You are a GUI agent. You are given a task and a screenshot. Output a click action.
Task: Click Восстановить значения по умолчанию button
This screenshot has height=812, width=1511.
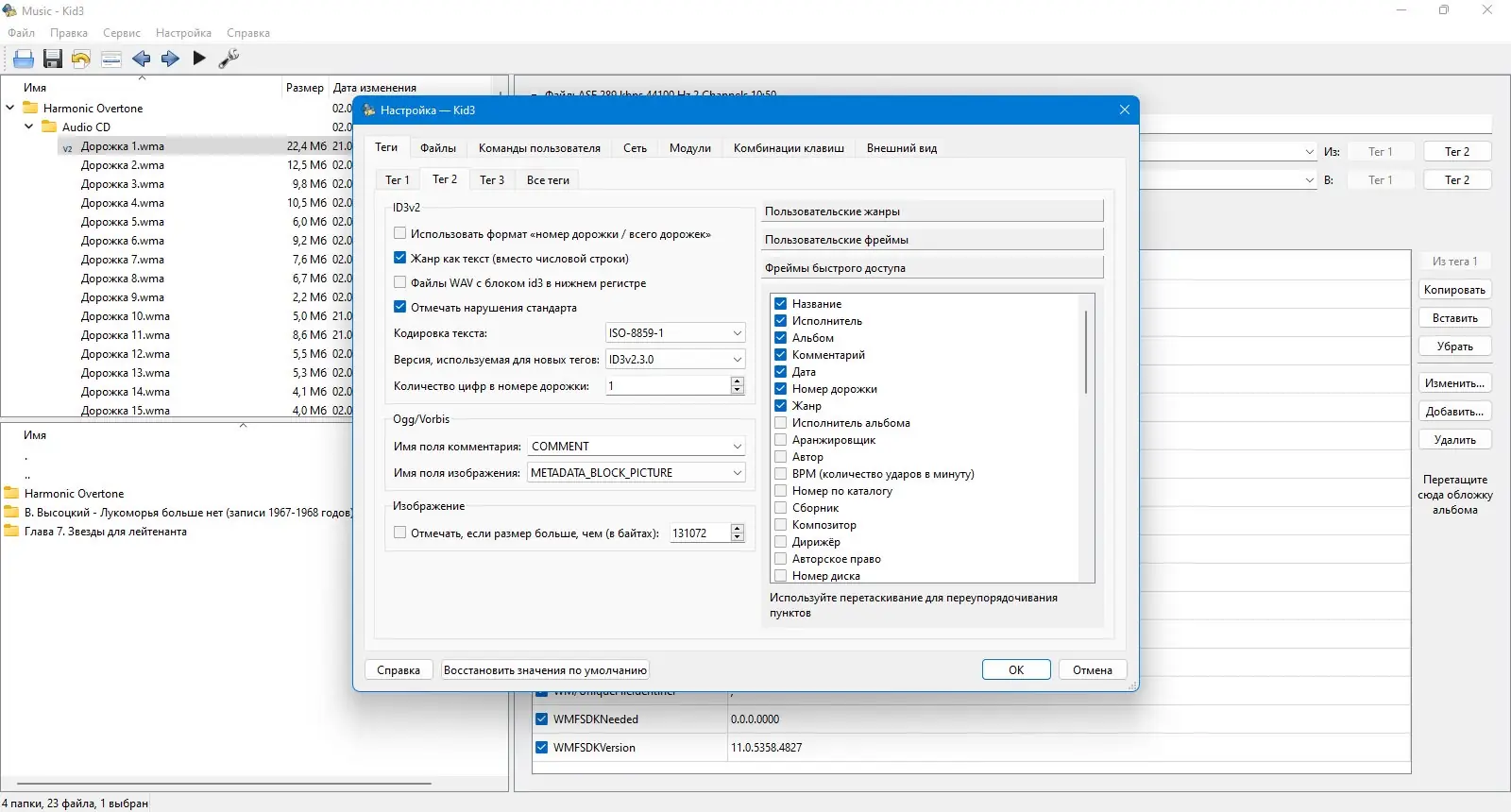click(545, 669)
